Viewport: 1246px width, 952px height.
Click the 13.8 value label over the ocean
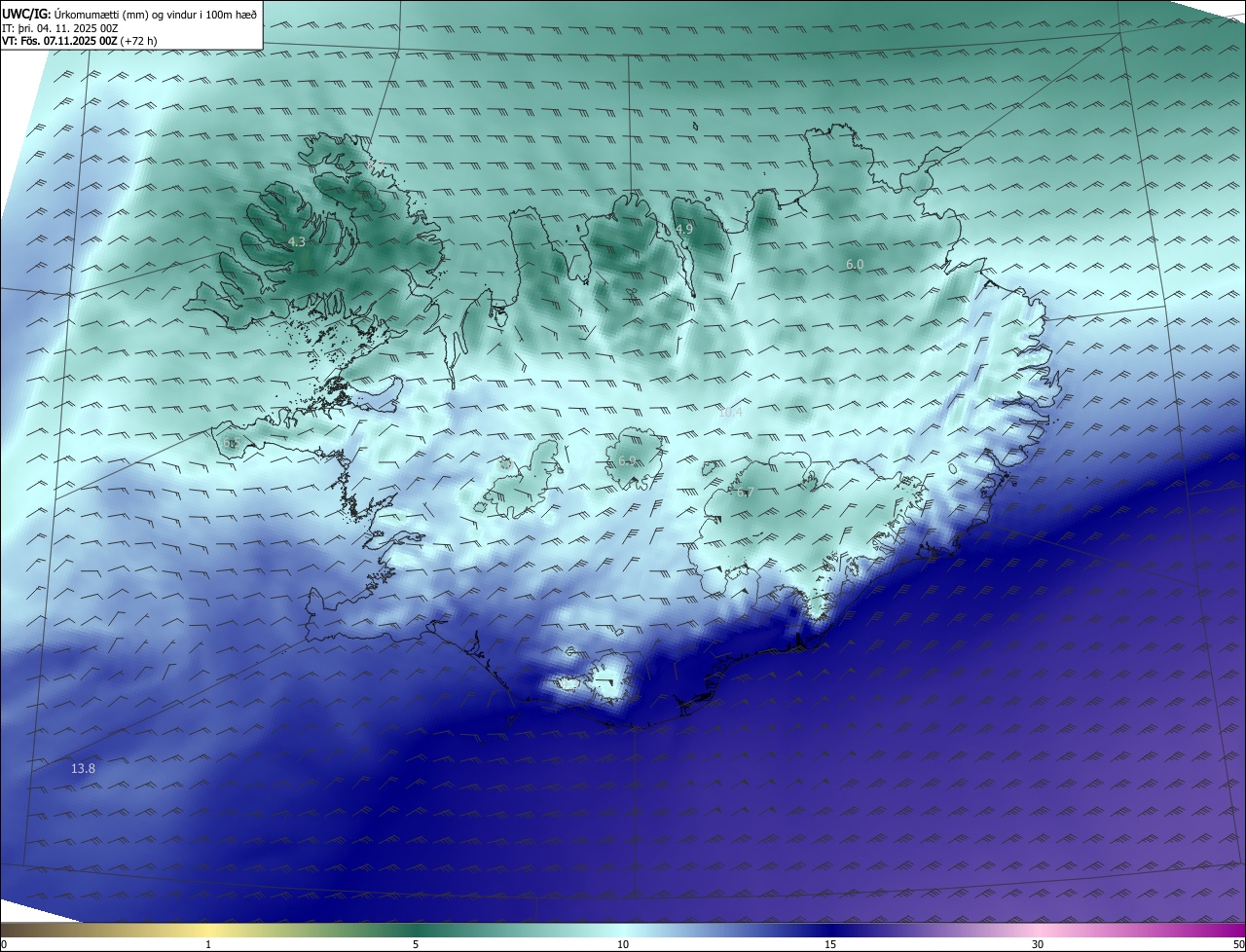click(83, 769)
